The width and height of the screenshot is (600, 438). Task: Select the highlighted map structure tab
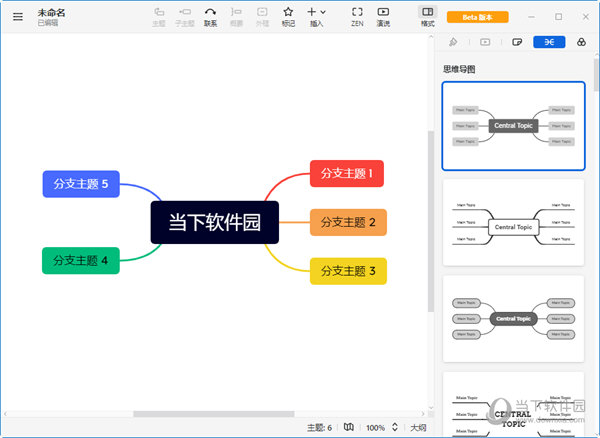click(x=548, y=42)
